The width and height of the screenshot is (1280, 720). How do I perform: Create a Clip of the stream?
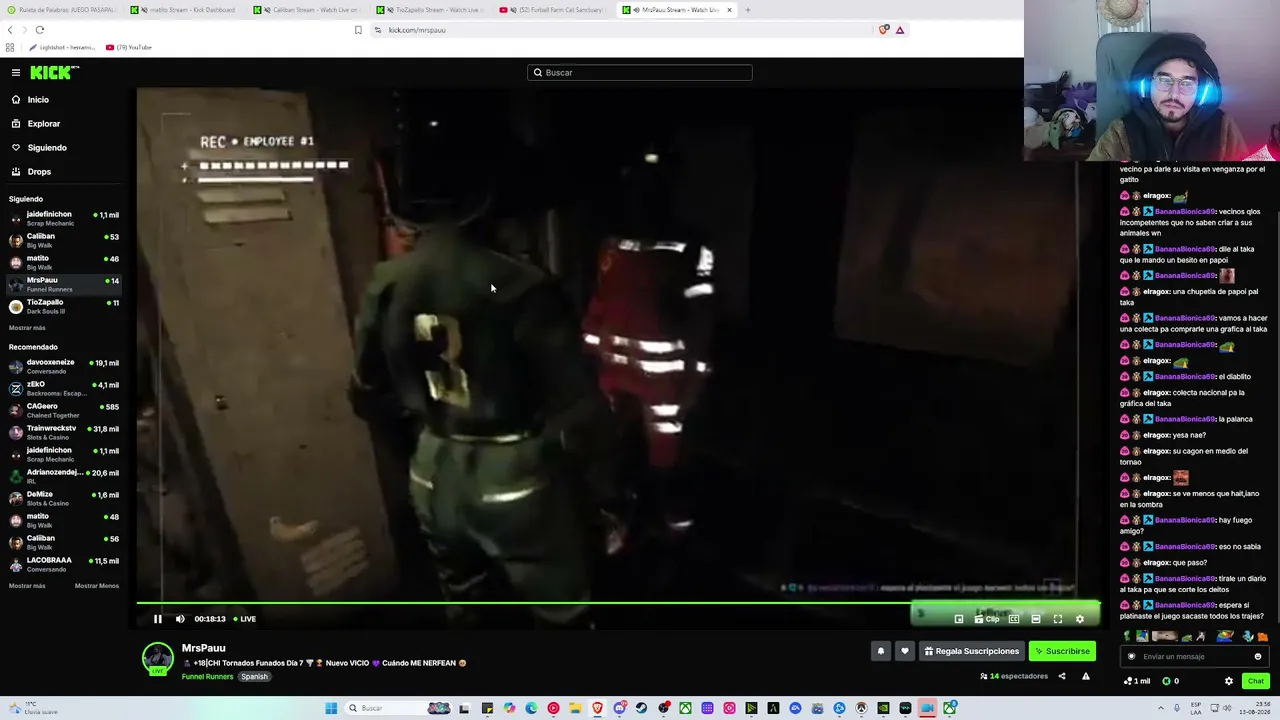tap(987, 619)
